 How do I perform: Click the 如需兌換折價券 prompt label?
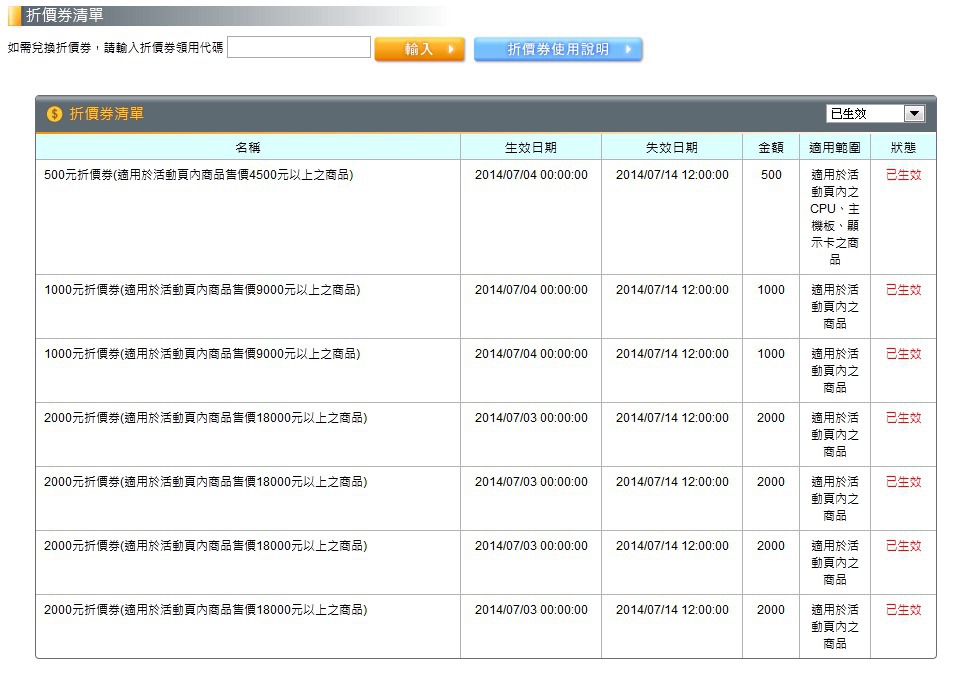click(115, 48)
